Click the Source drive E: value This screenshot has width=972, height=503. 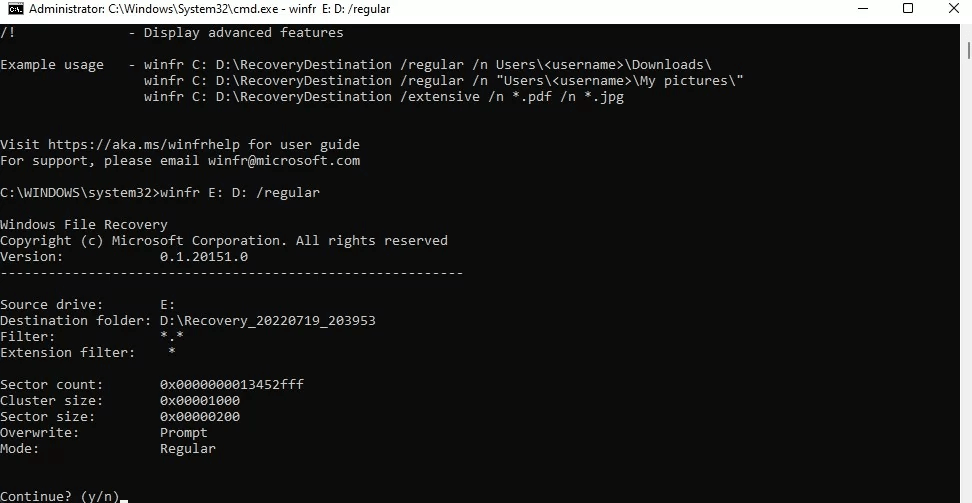click(168, 304)
